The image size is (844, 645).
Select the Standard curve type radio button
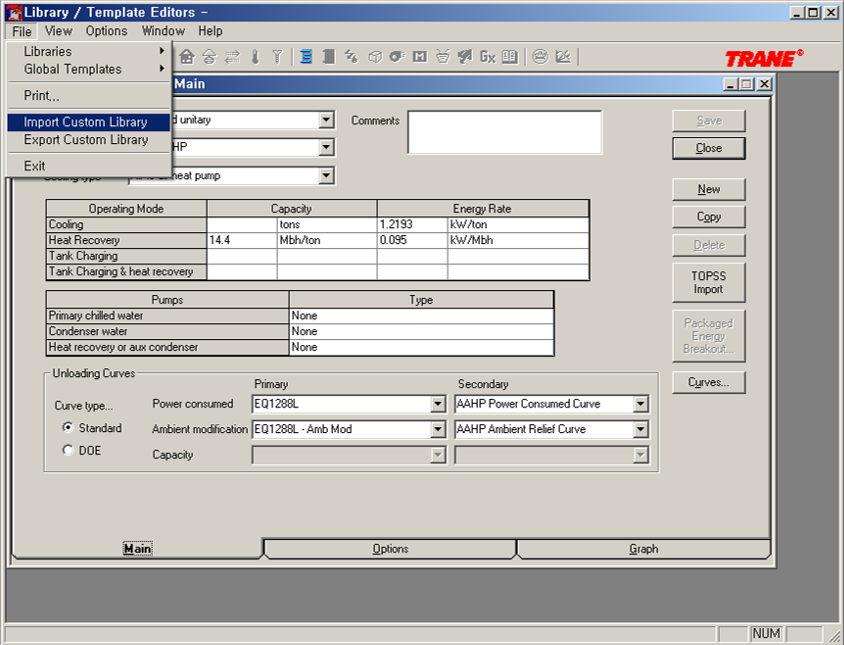coord(68,428)
